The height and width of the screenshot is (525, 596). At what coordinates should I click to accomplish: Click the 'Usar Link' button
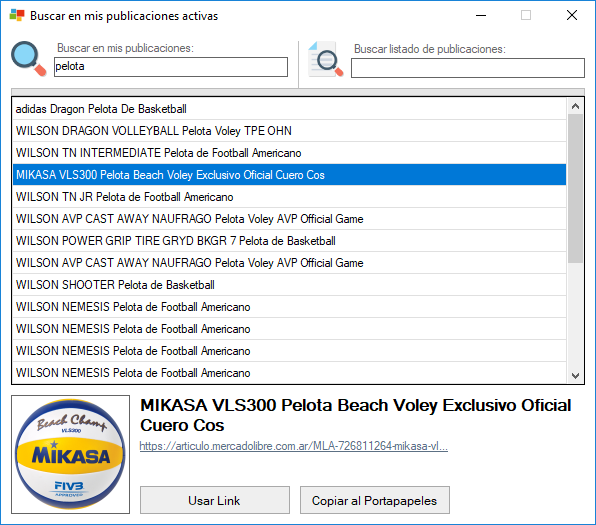click(x=215, y=500)
